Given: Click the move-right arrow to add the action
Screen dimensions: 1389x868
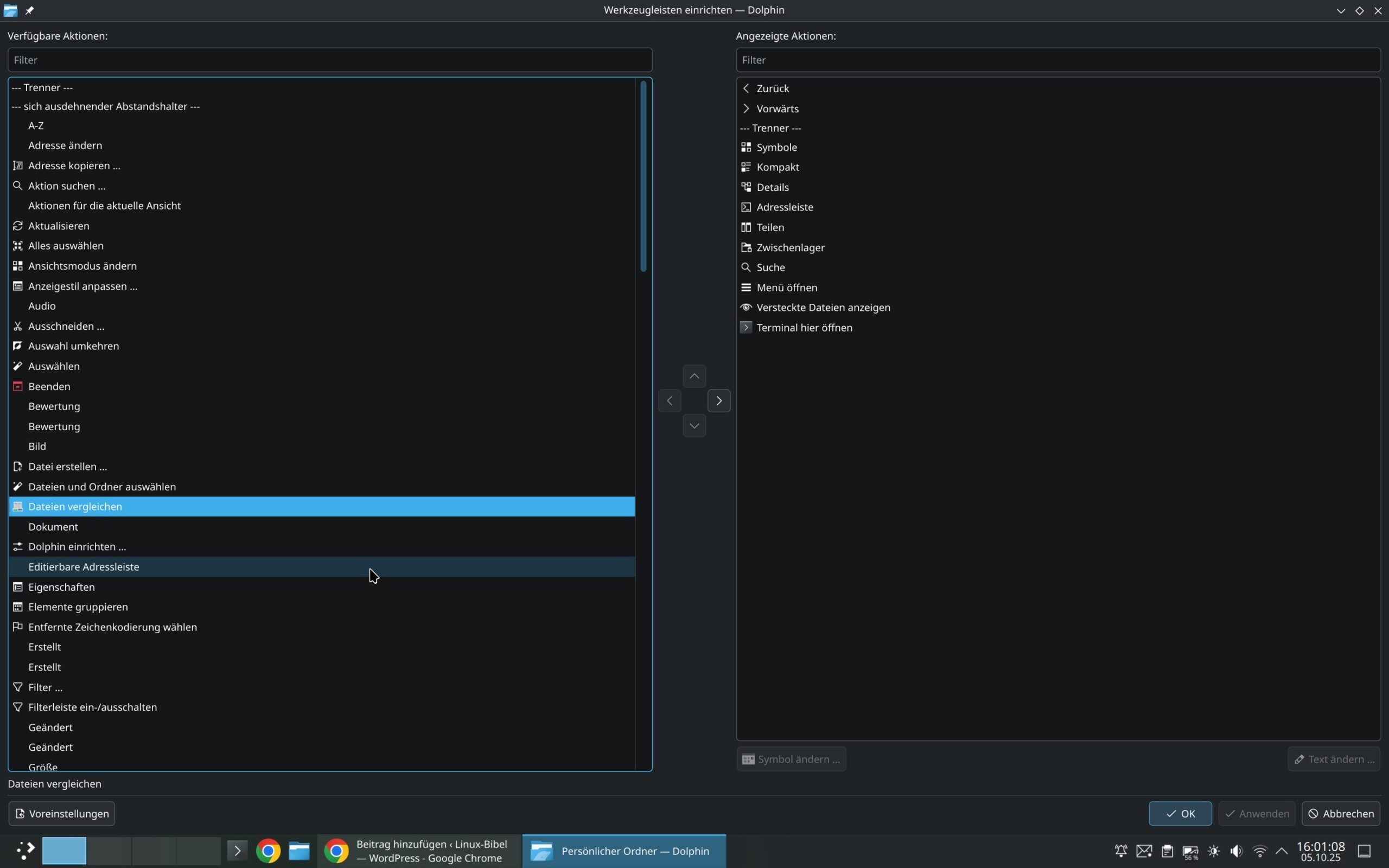Looking at the screenshot, I should coord(718,401).
